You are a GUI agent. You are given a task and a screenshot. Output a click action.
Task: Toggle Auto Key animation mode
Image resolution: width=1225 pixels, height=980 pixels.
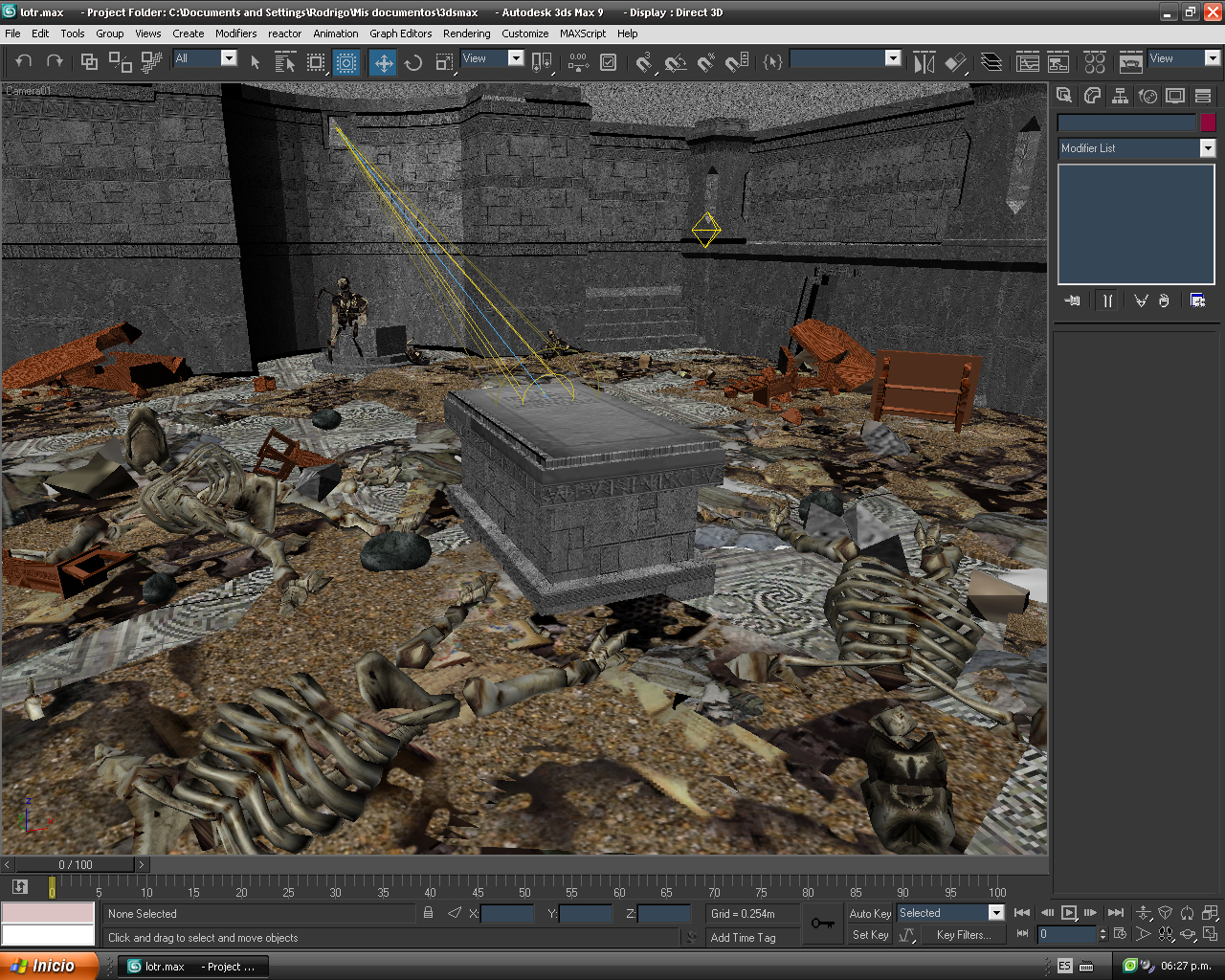[870, 914]
